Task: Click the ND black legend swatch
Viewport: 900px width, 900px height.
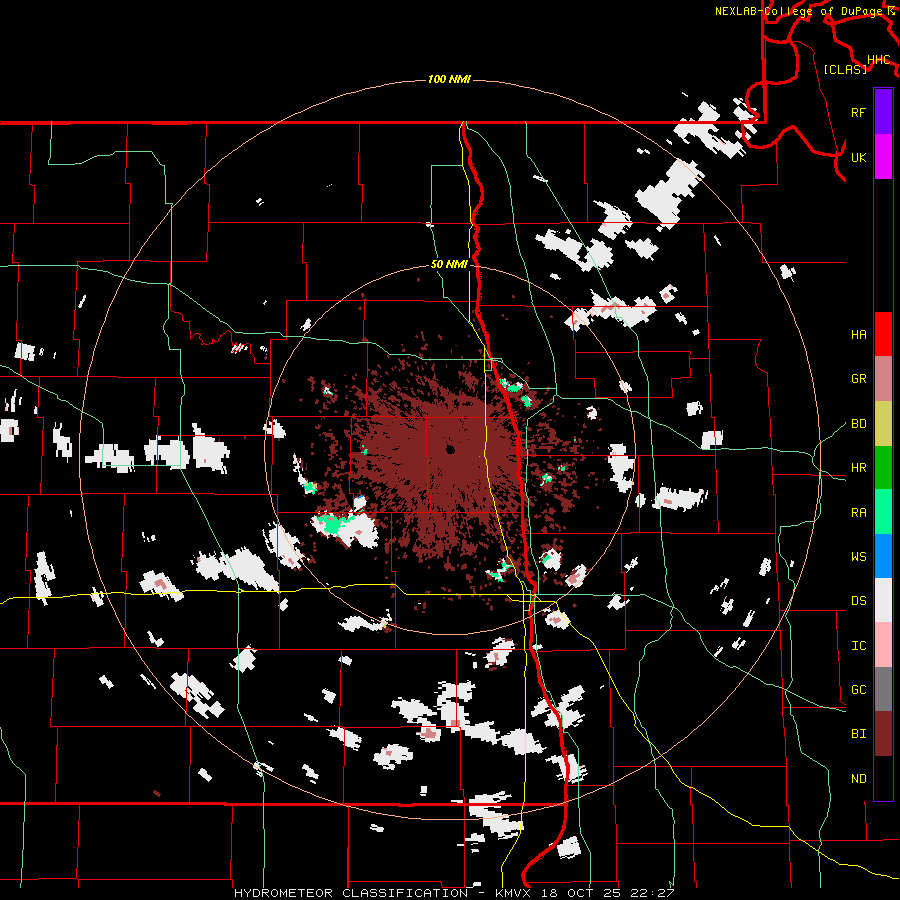Action: [x=883, y=778]
